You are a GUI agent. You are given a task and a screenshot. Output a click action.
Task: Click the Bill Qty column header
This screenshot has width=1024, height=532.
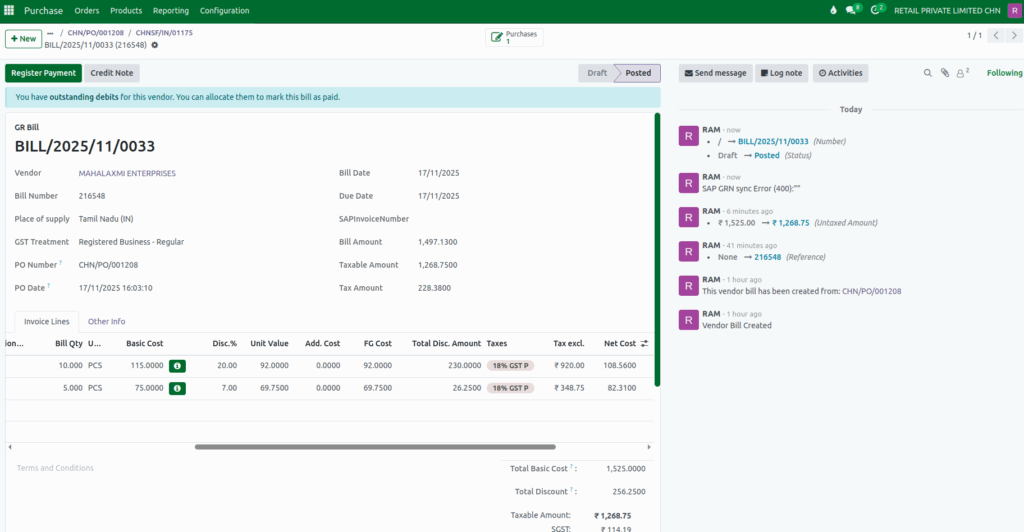(x=69, y=343)
